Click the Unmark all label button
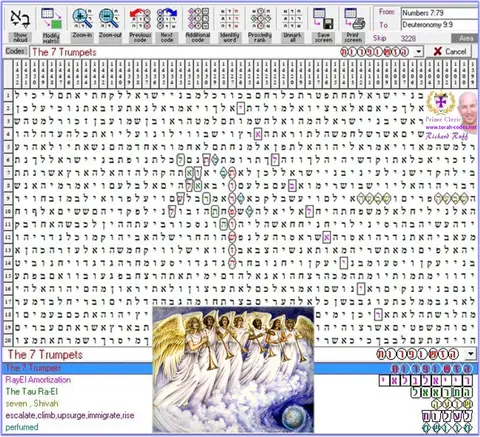The width and height of the screenshot is (480, 437). click(x=292, y=38)
